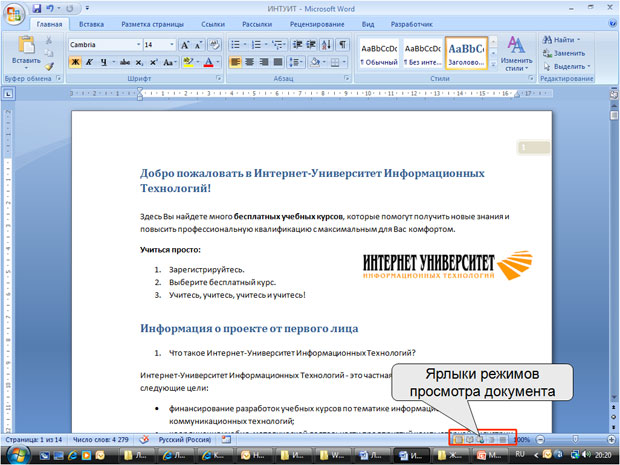620x465 pixels.
Task: Open the Change Case (Аа) dropdown
Action: coord(169,62)
